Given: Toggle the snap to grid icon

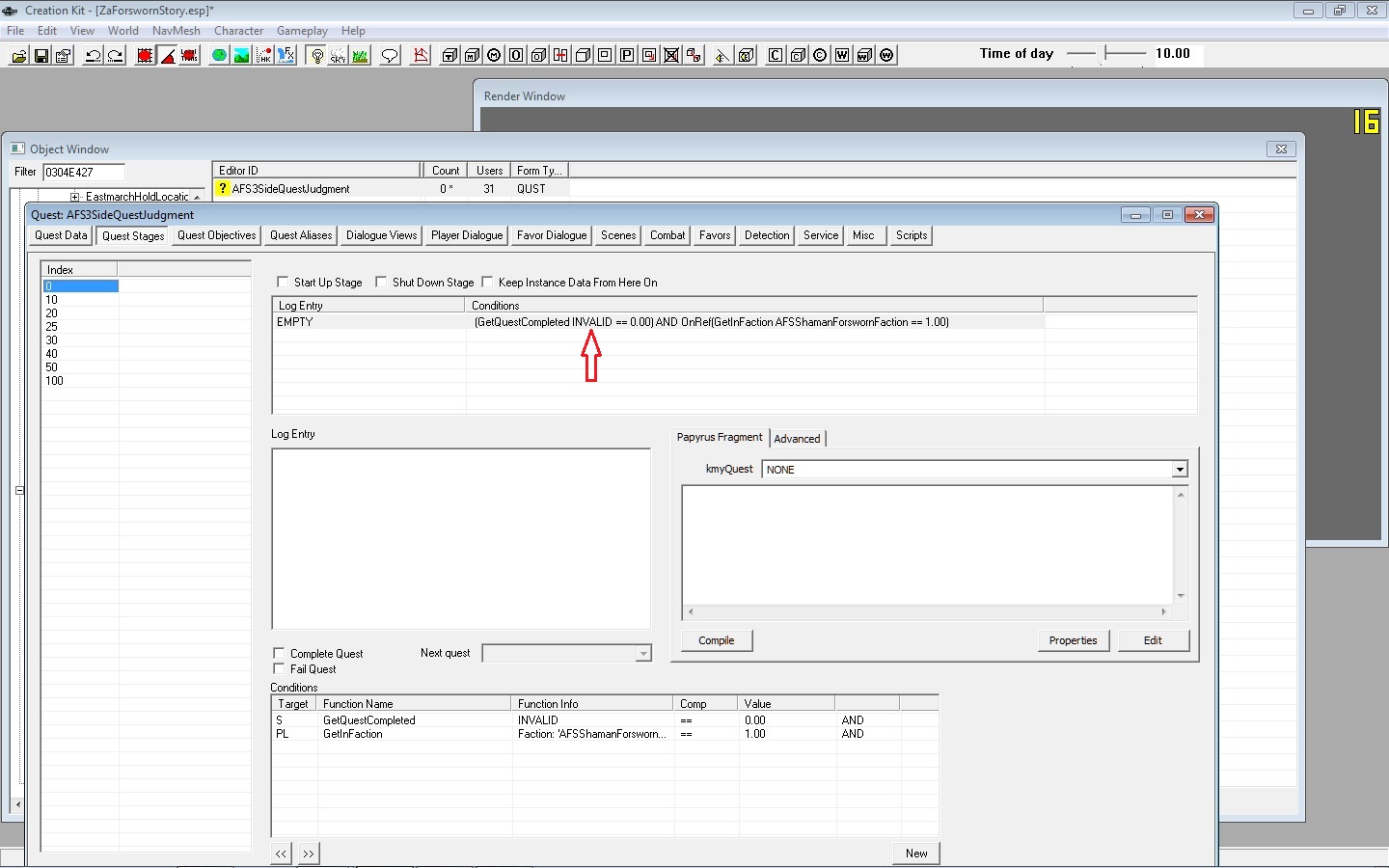Looking at the screenshot, I should (145, 55).
